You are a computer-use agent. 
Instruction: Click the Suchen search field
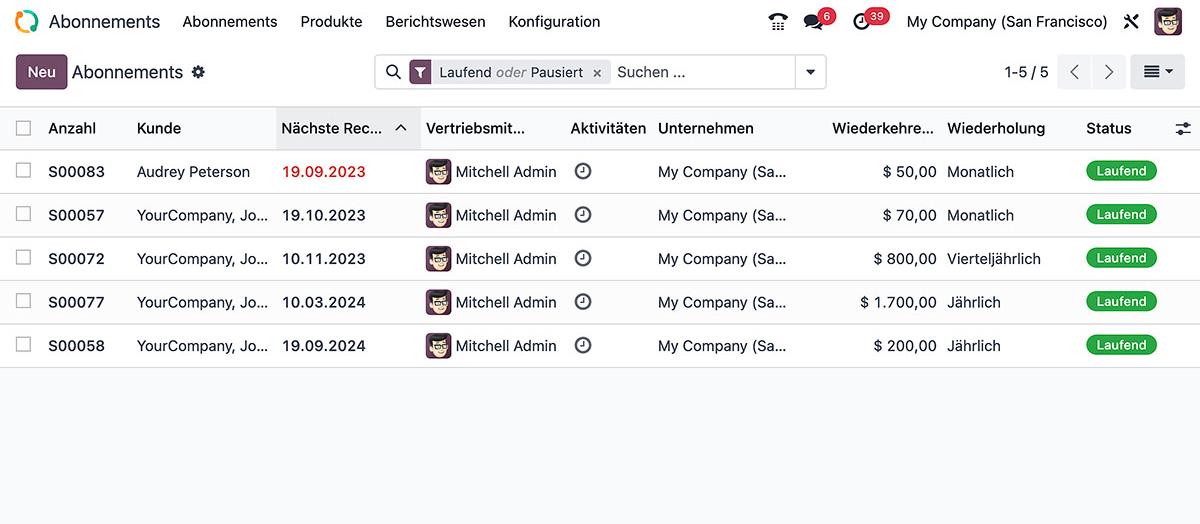tap(702, 72)
